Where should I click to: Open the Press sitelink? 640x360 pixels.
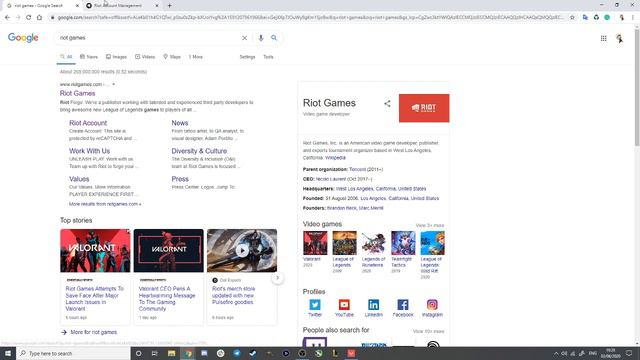click(x=180, y=179)
